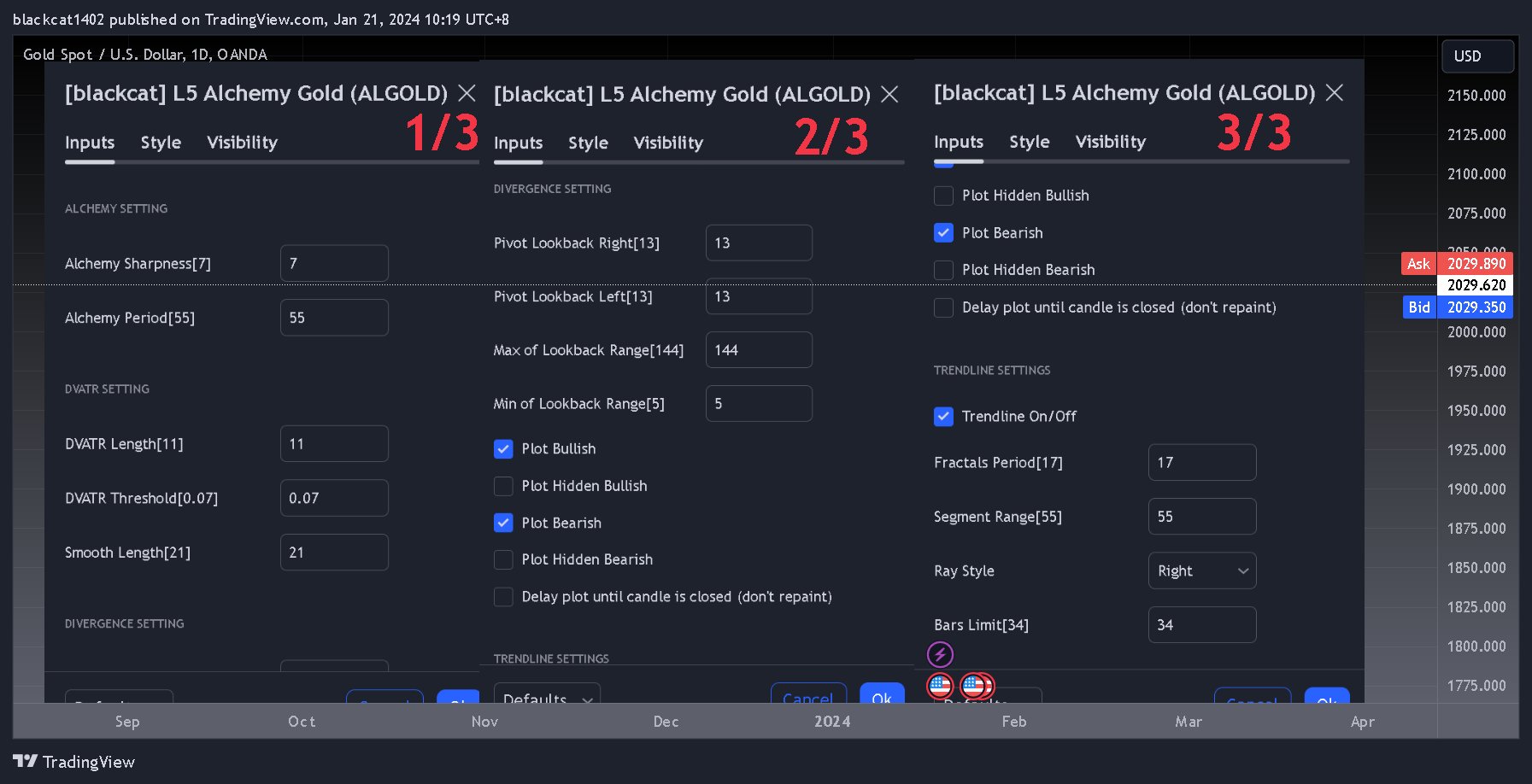Image resolution: width=1532 pixels, height=784 pixels.
Task: Click the Alchemy Period input field
Action: click(334, 318)
